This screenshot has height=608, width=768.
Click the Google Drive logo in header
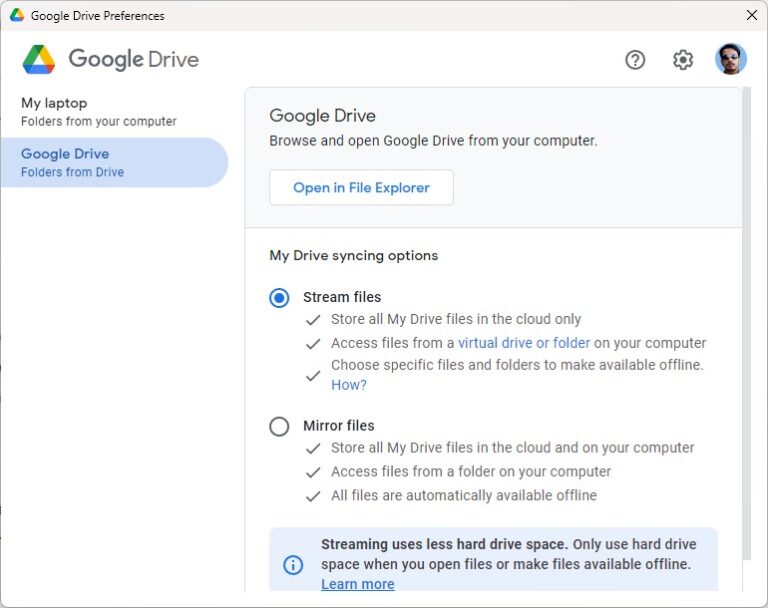[111, 59]
